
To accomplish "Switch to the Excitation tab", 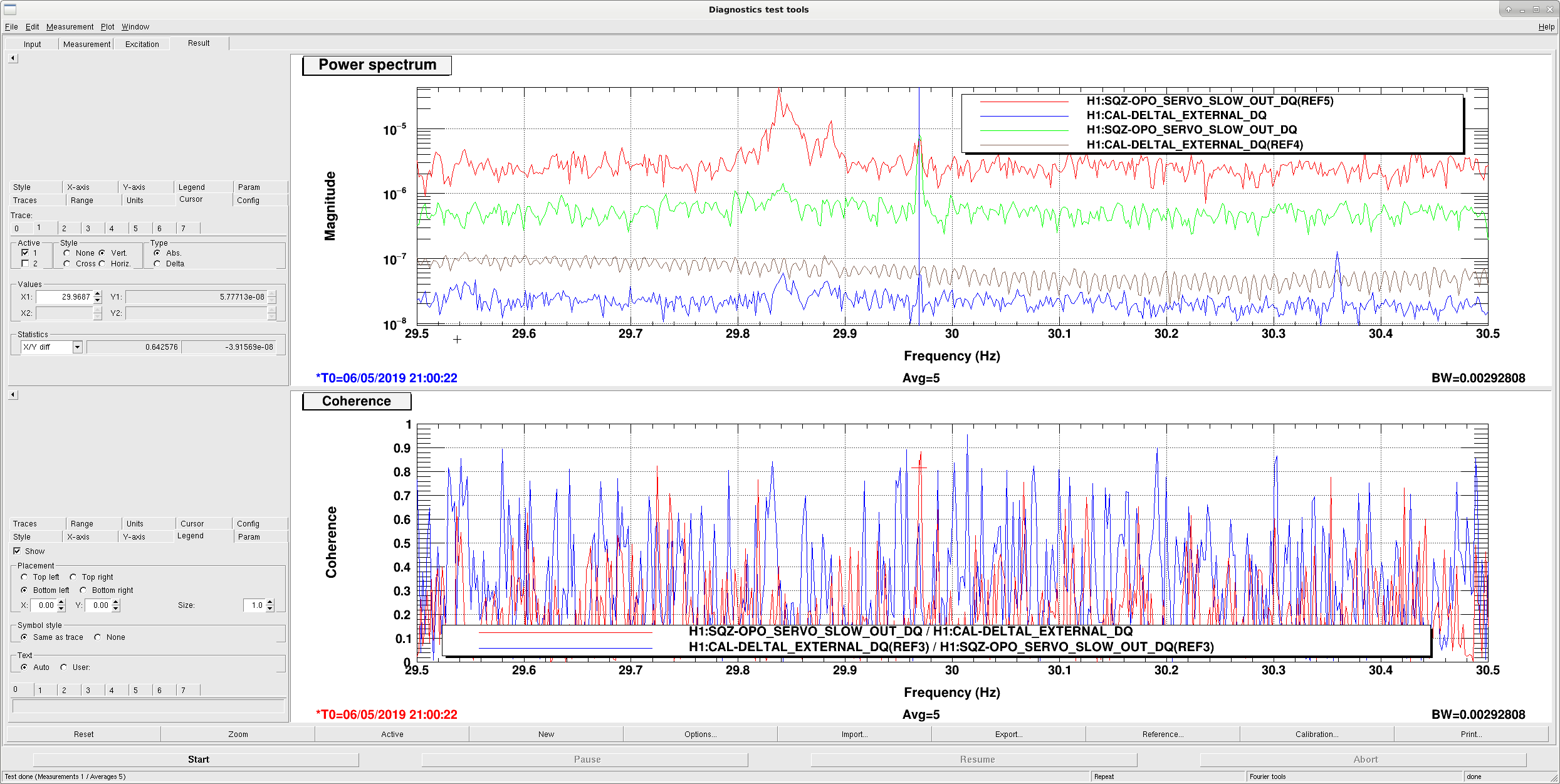I will point(142,44).
